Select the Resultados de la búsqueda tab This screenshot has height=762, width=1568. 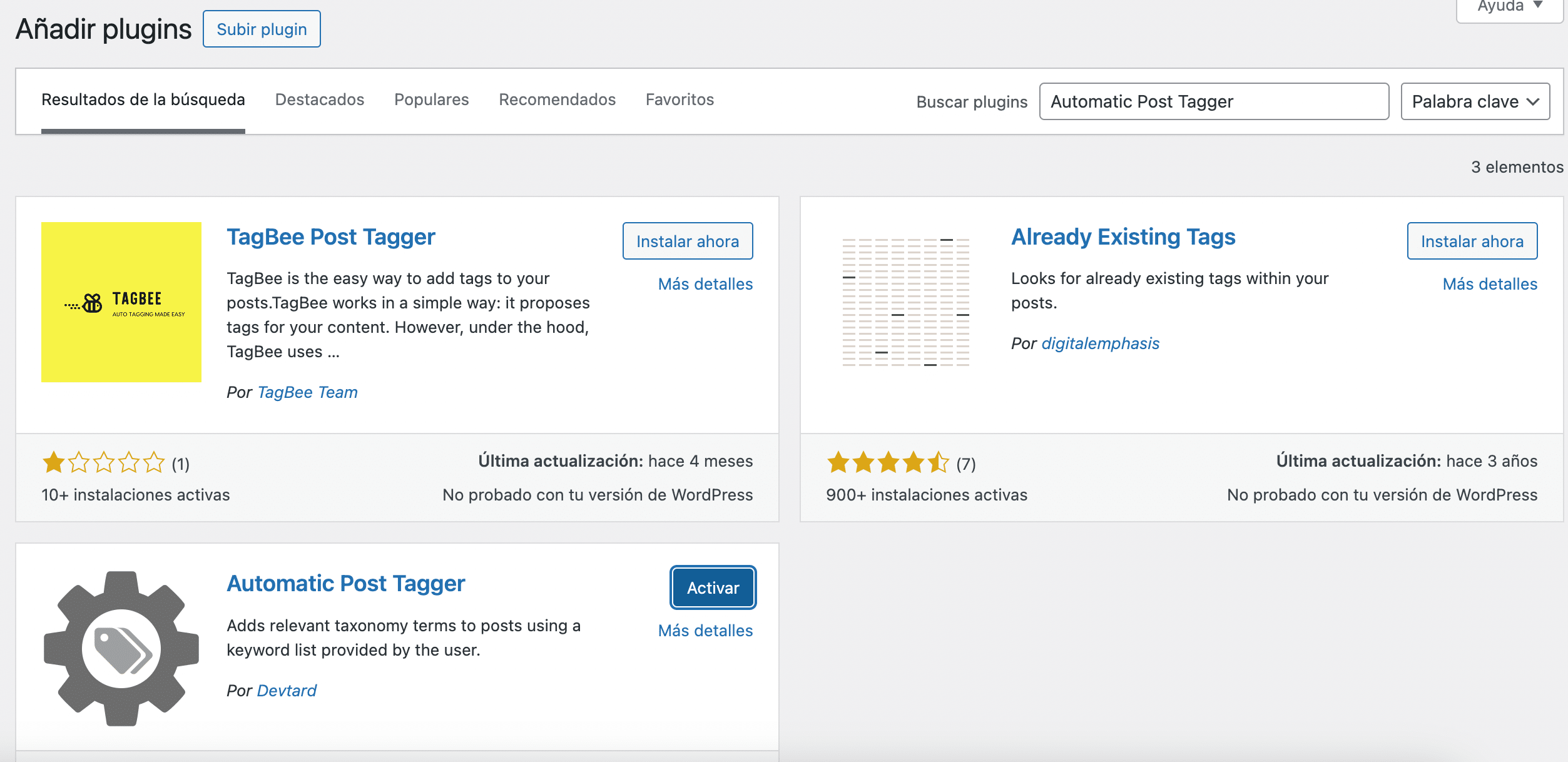pos(143,99)
